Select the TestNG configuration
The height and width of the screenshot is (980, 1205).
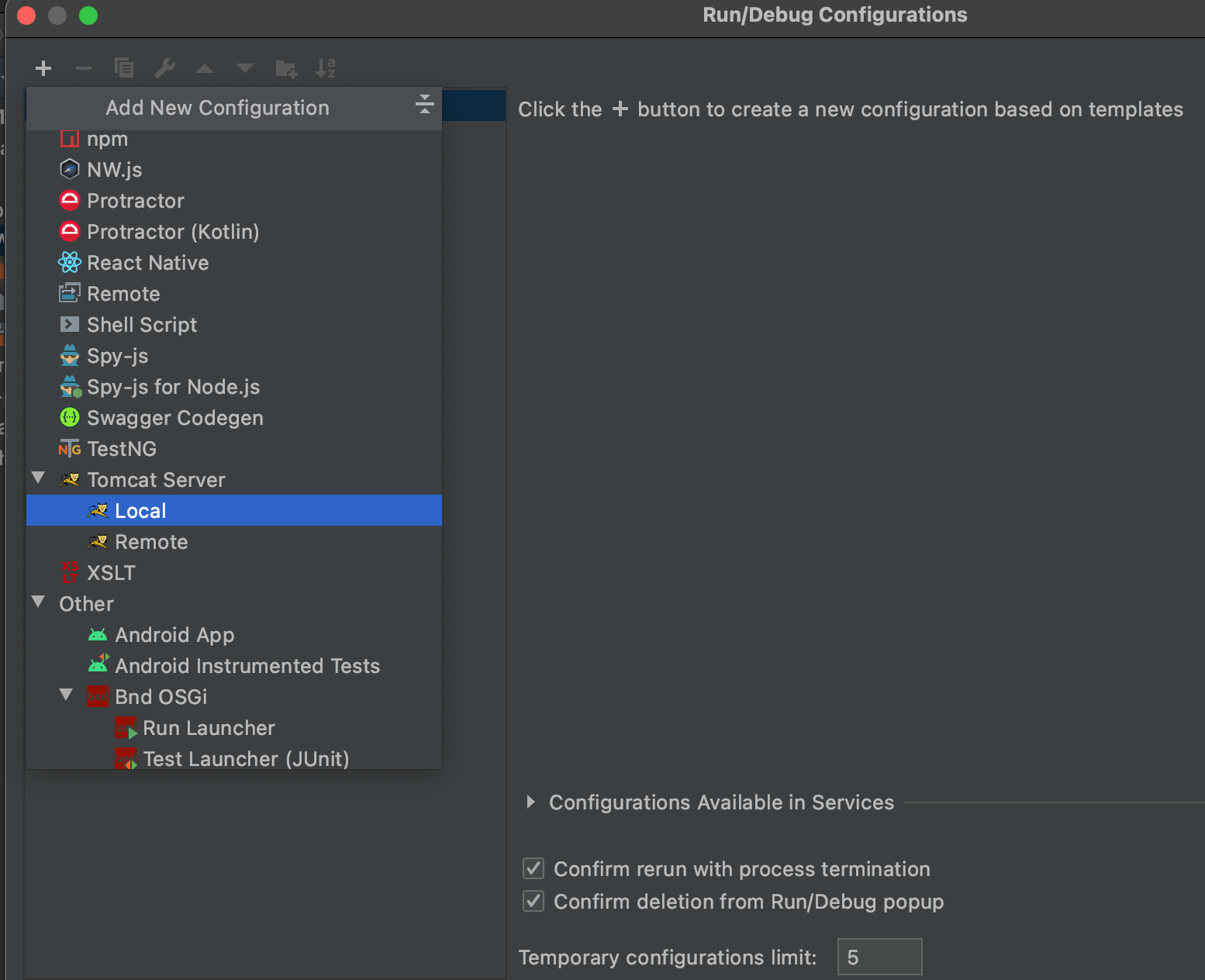234,448
